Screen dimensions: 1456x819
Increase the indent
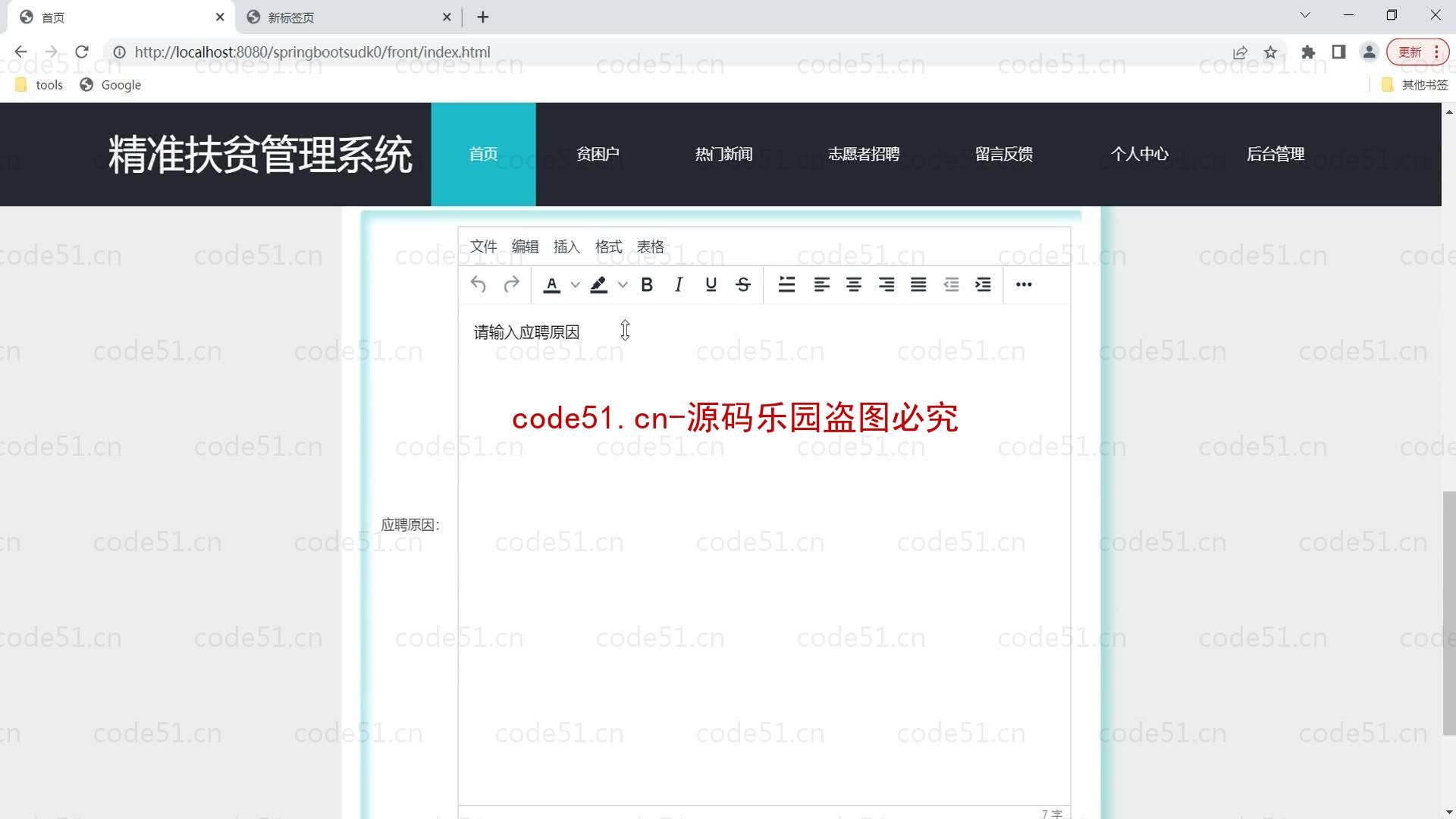click(x=983, y=284)
